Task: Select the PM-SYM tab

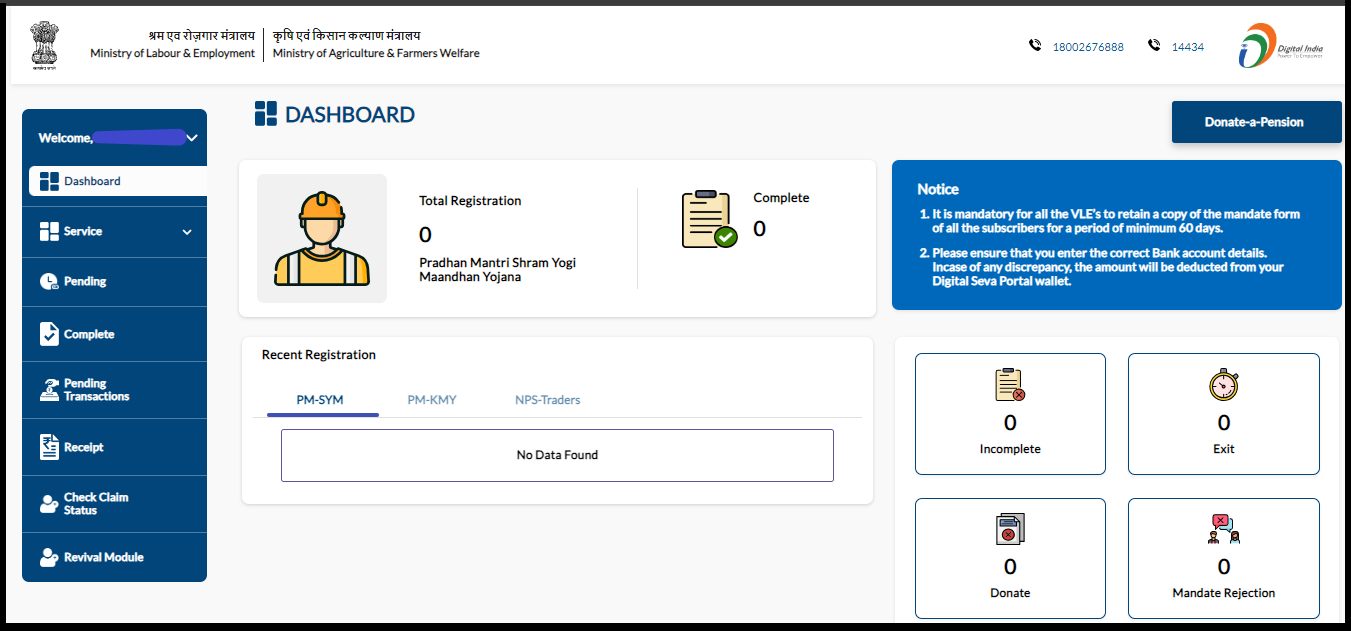Action: pos(320,400)
